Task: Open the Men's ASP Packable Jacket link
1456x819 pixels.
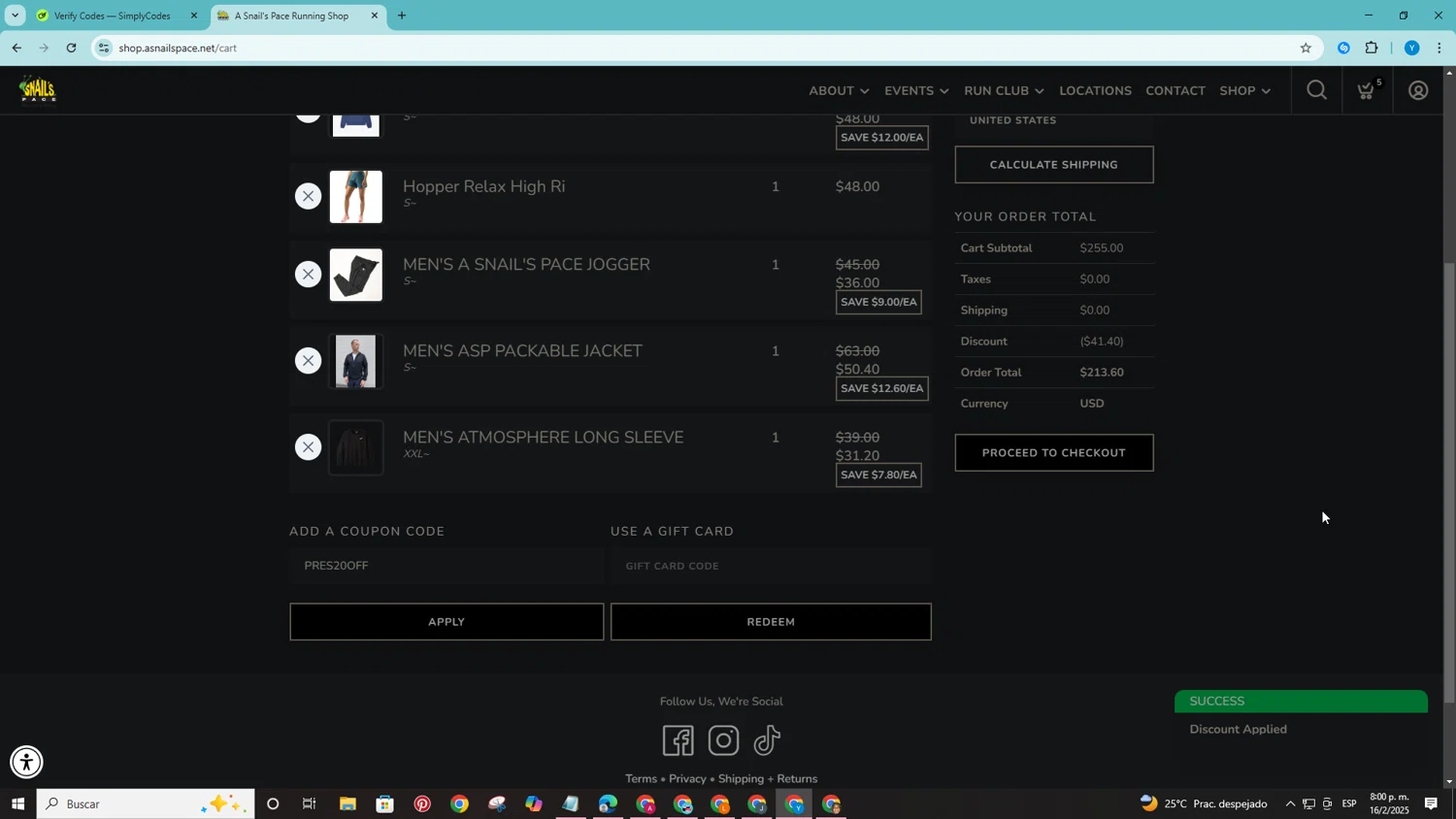Action: coord(522,351)
